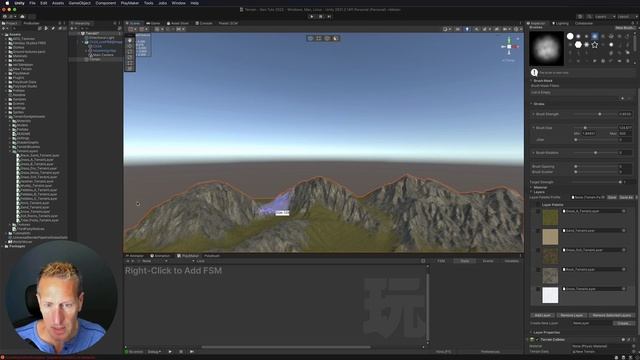Select the hexagon brush

tap(578, 44)
